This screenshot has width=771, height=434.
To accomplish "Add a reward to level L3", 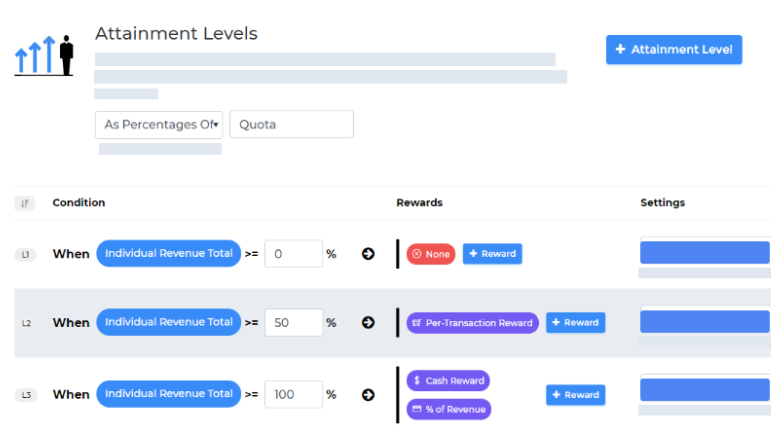I will click(x=575, y=395).
